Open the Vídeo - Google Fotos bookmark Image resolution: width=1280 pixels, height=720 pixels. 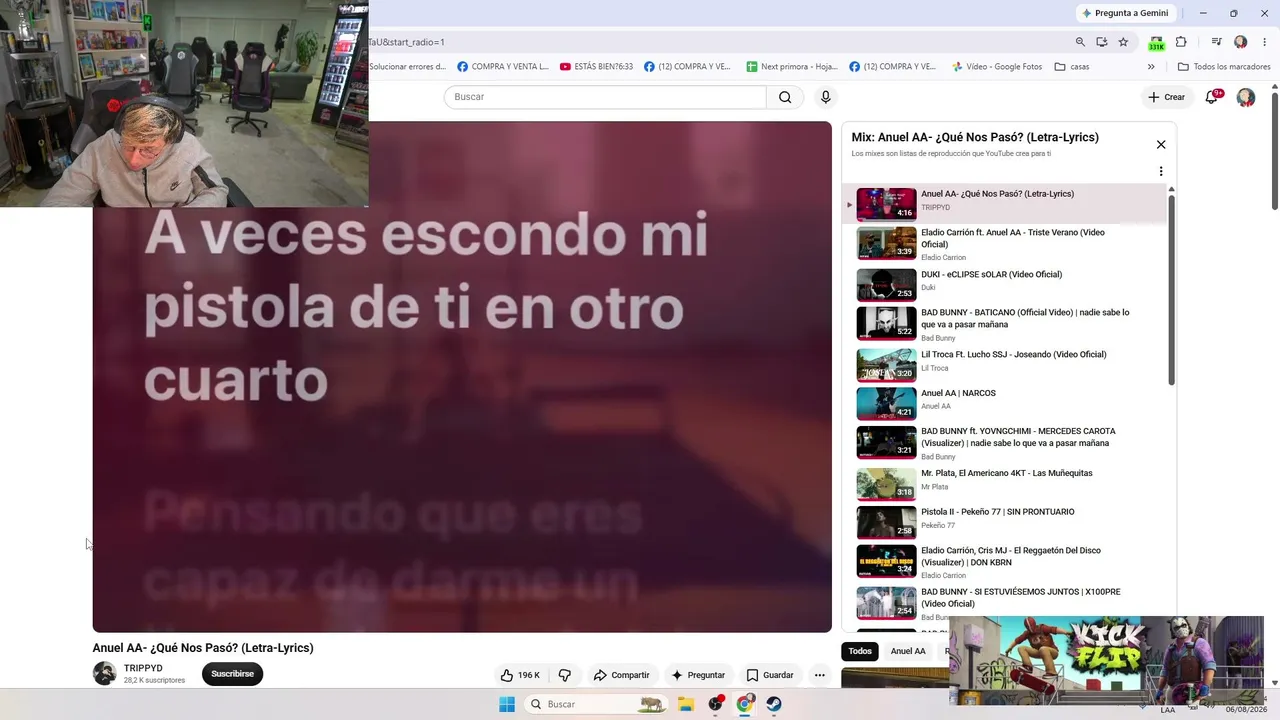click(996, 67)
